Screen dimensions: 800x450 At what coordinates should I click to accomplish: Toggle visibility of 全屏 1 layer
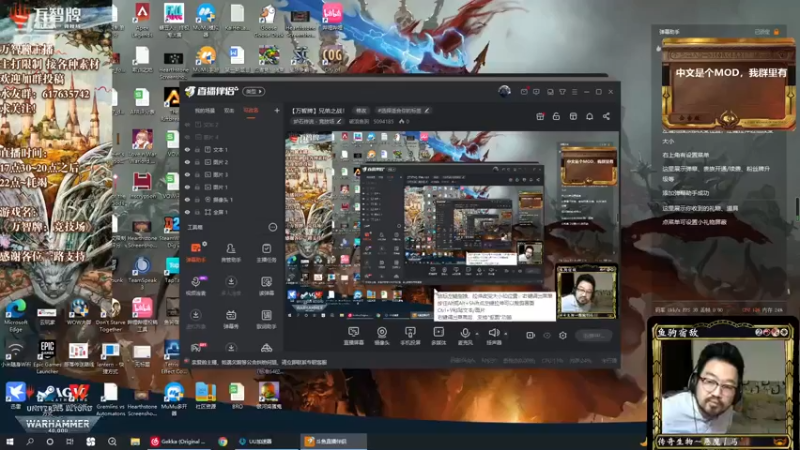[187, 212]
